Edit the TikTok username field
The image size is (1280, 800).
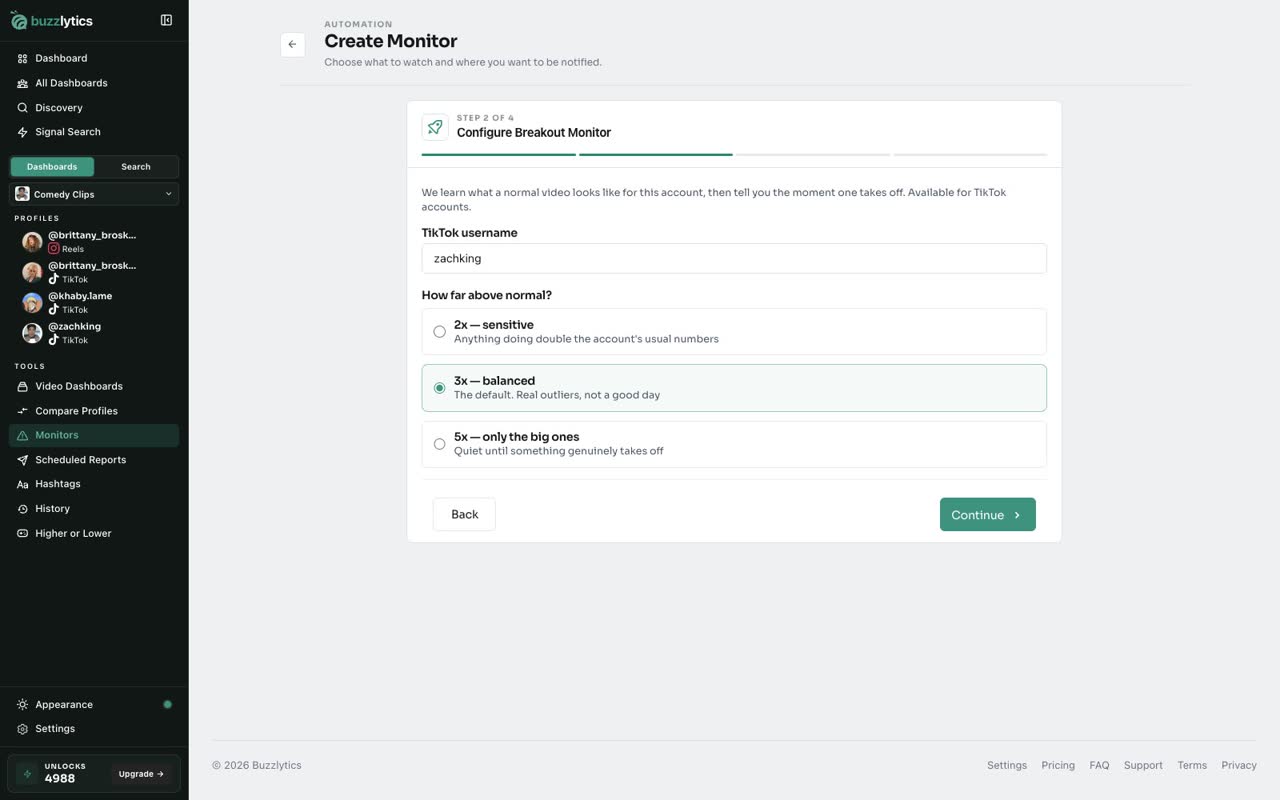[x=734, y=258]
